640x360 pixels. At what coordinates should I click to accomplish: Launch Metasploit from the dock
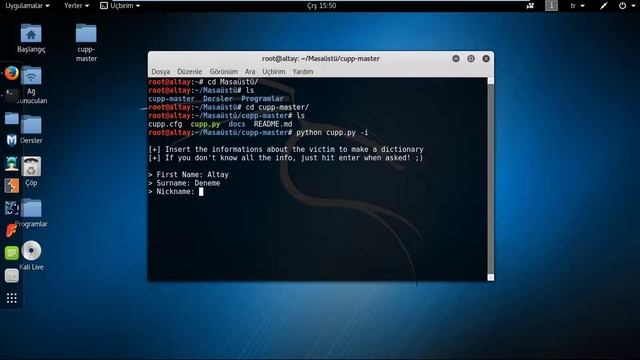11,140
